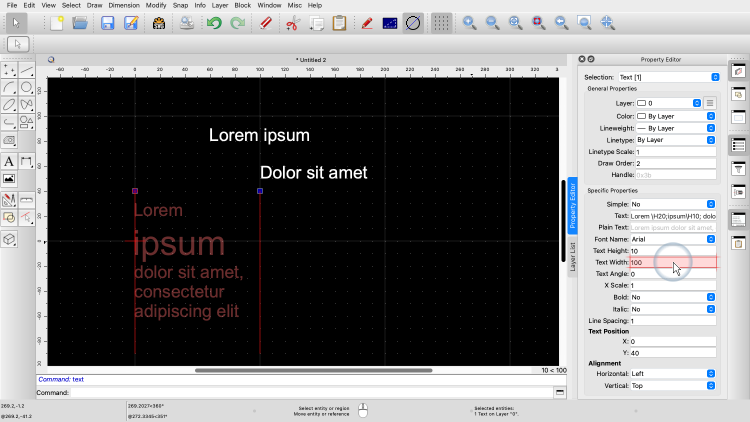Open the Modify menu
Screen dimensions: 750x422
pos(156,5)
